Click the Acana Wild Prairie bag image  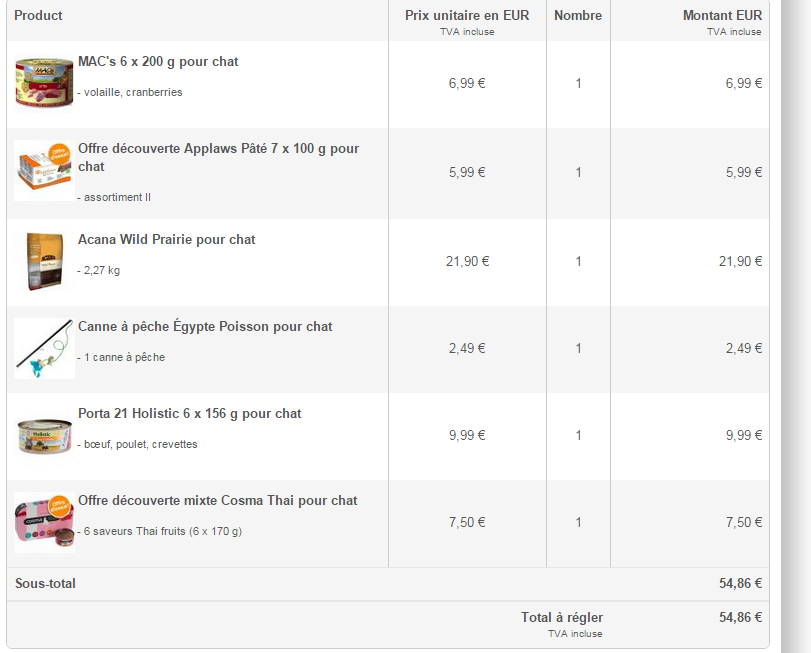(x=44, y=260)
